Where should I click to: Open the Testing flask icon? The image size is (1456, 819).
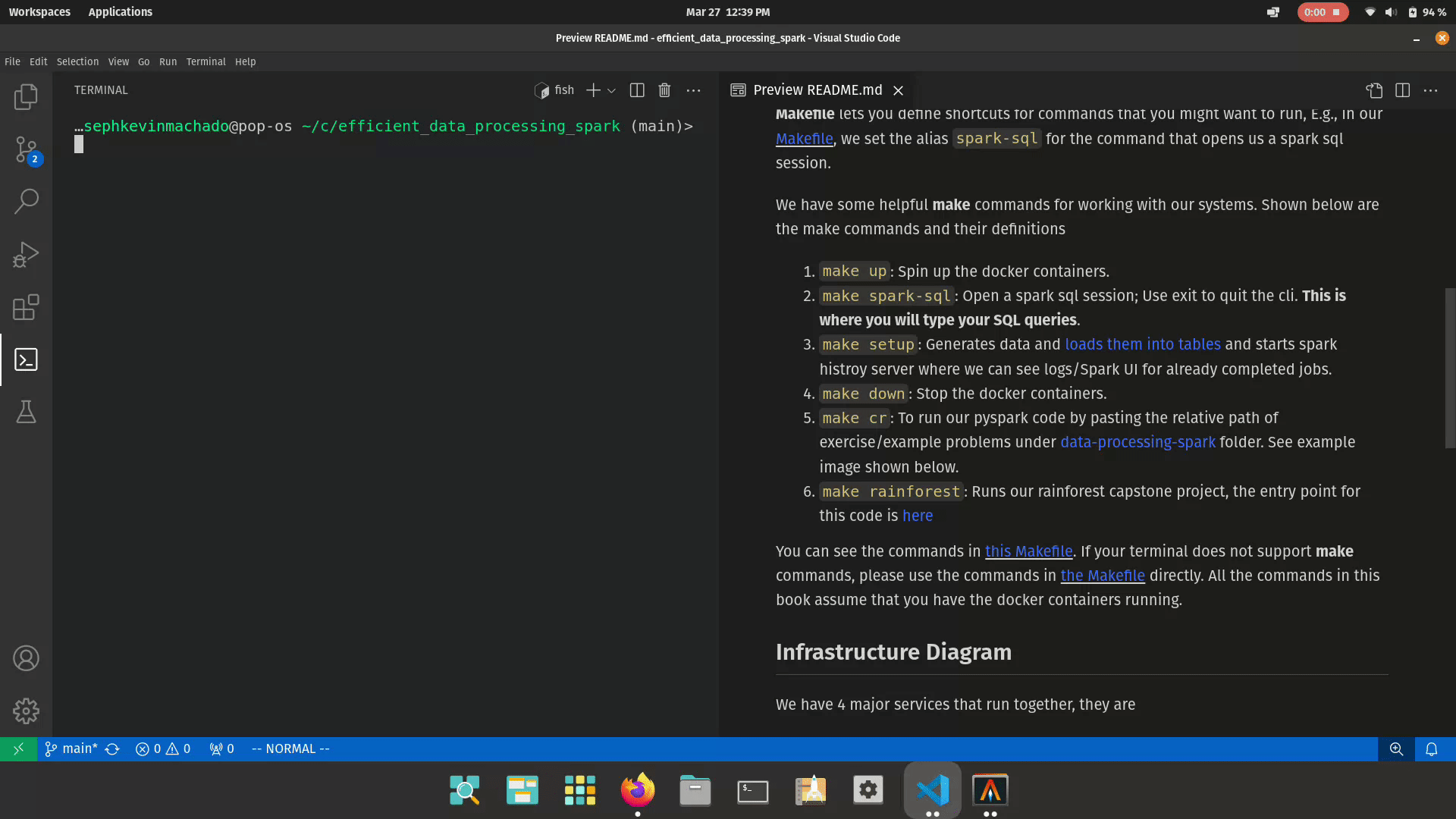point(26,412)
